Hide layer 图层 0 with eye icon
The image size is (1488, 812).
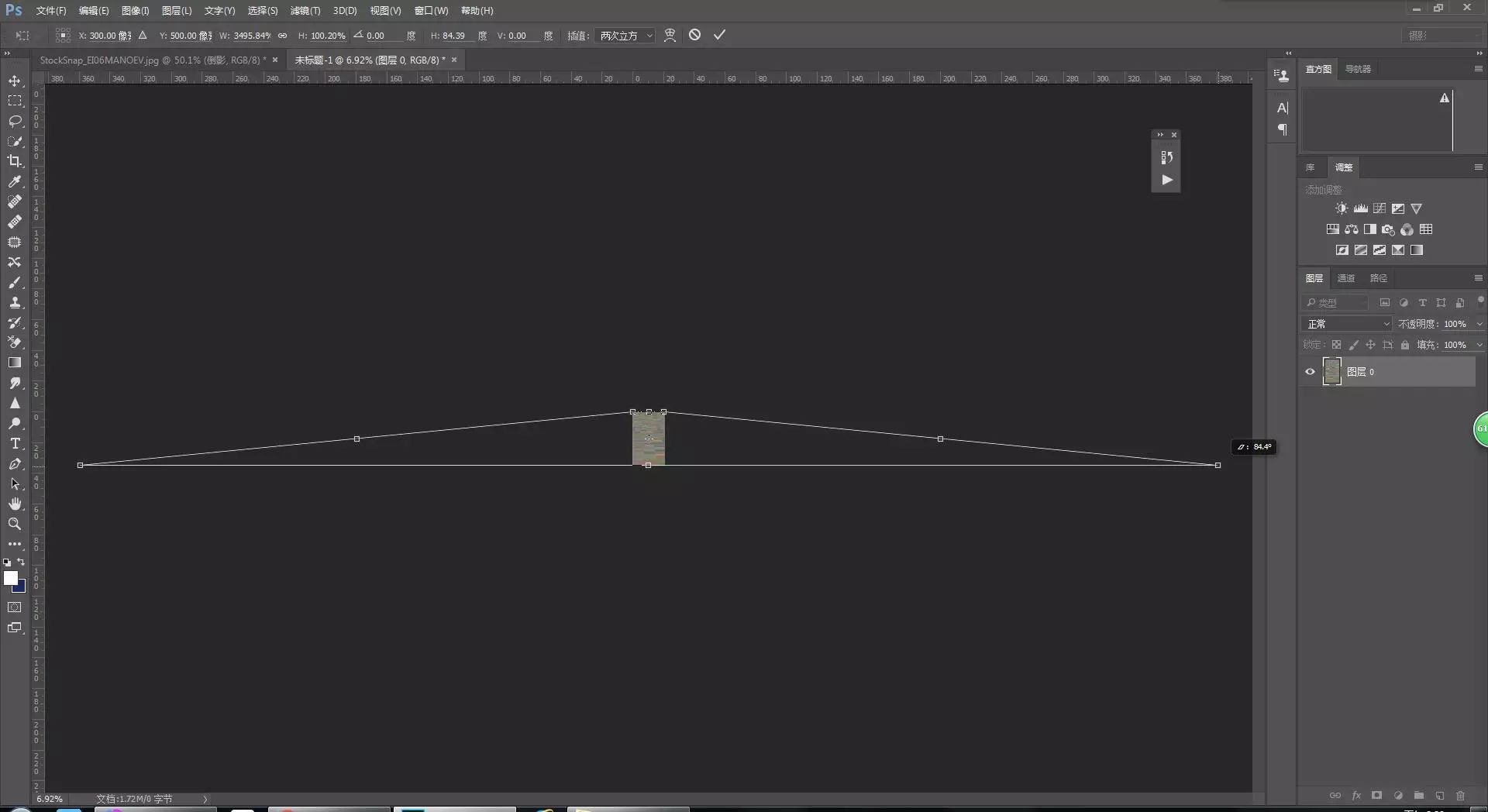point(1310,372)
